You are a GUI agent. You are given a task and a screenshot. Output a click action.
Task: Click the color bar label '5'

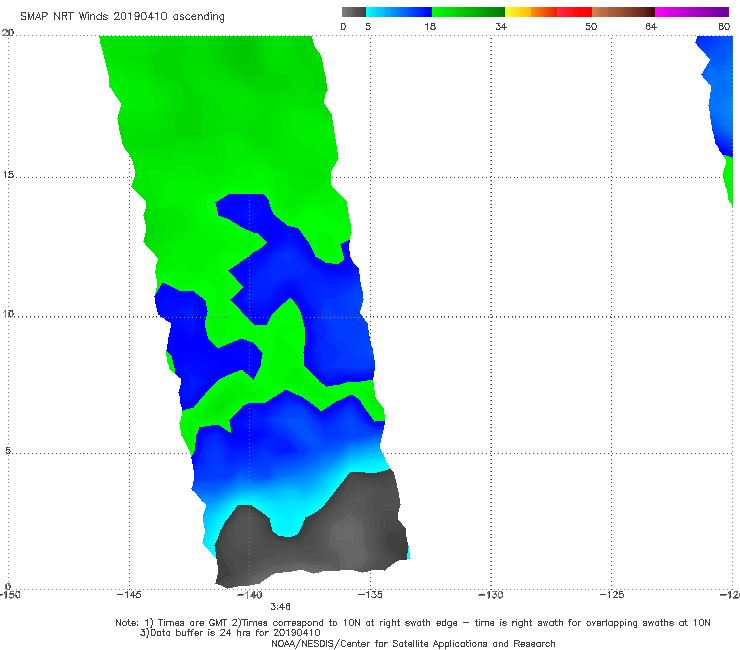coord(368,26)
